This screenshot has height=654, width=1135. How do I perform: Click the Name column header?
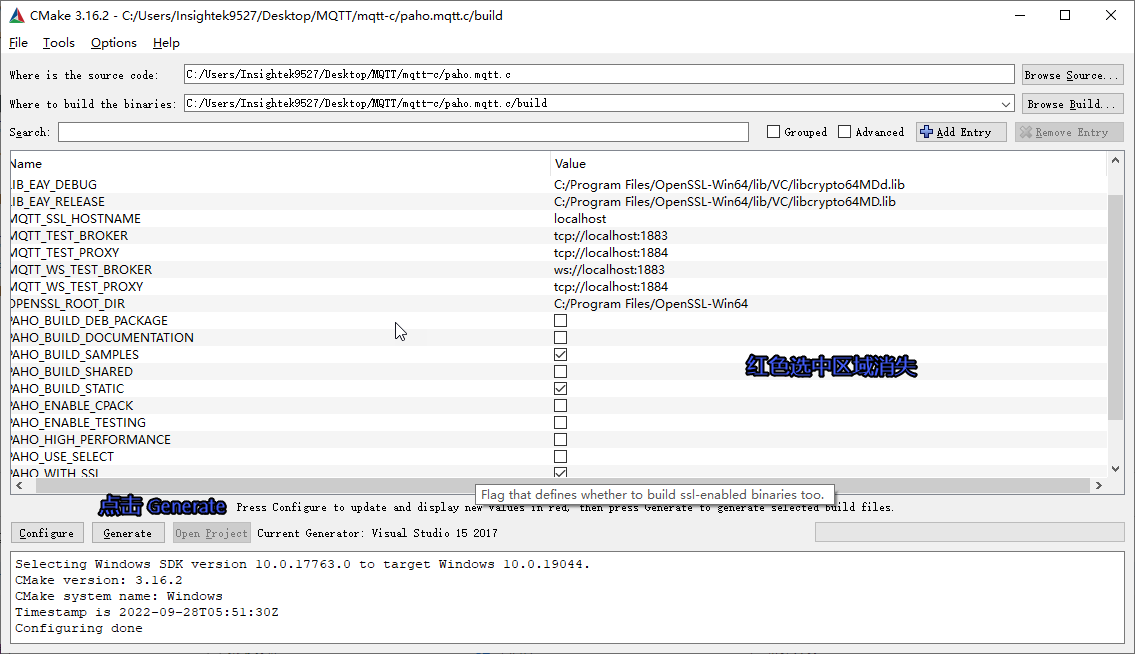click(x=280, y=164)
